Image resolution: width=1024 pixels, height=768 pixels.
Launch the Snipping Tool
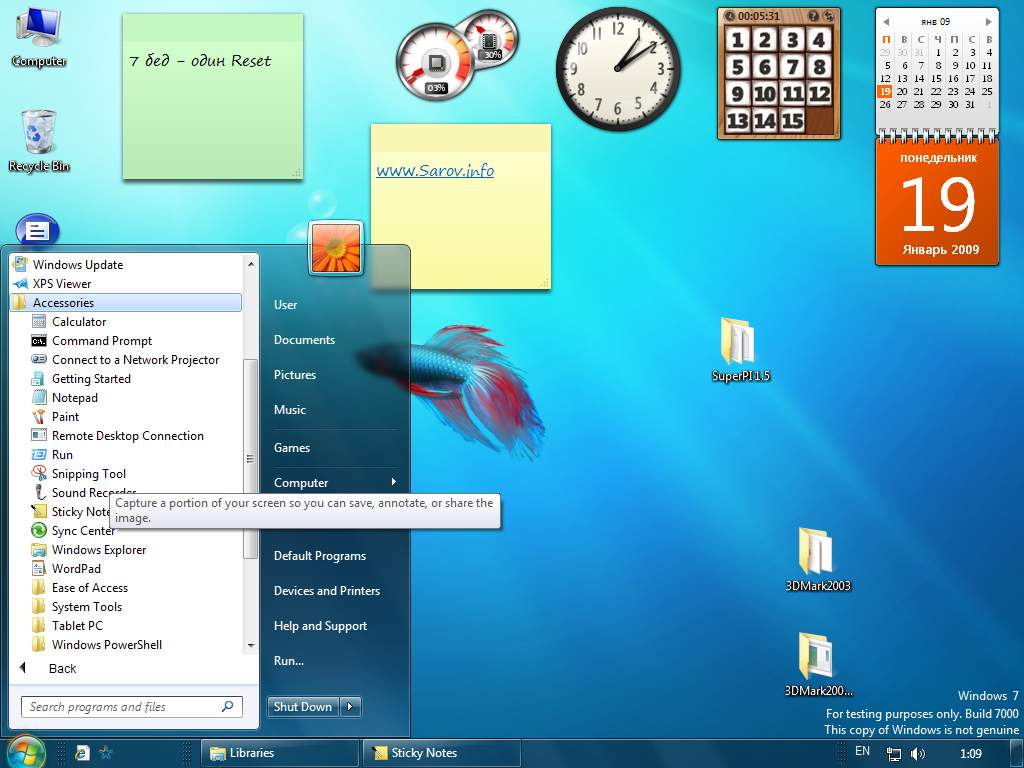click(88, 474)
